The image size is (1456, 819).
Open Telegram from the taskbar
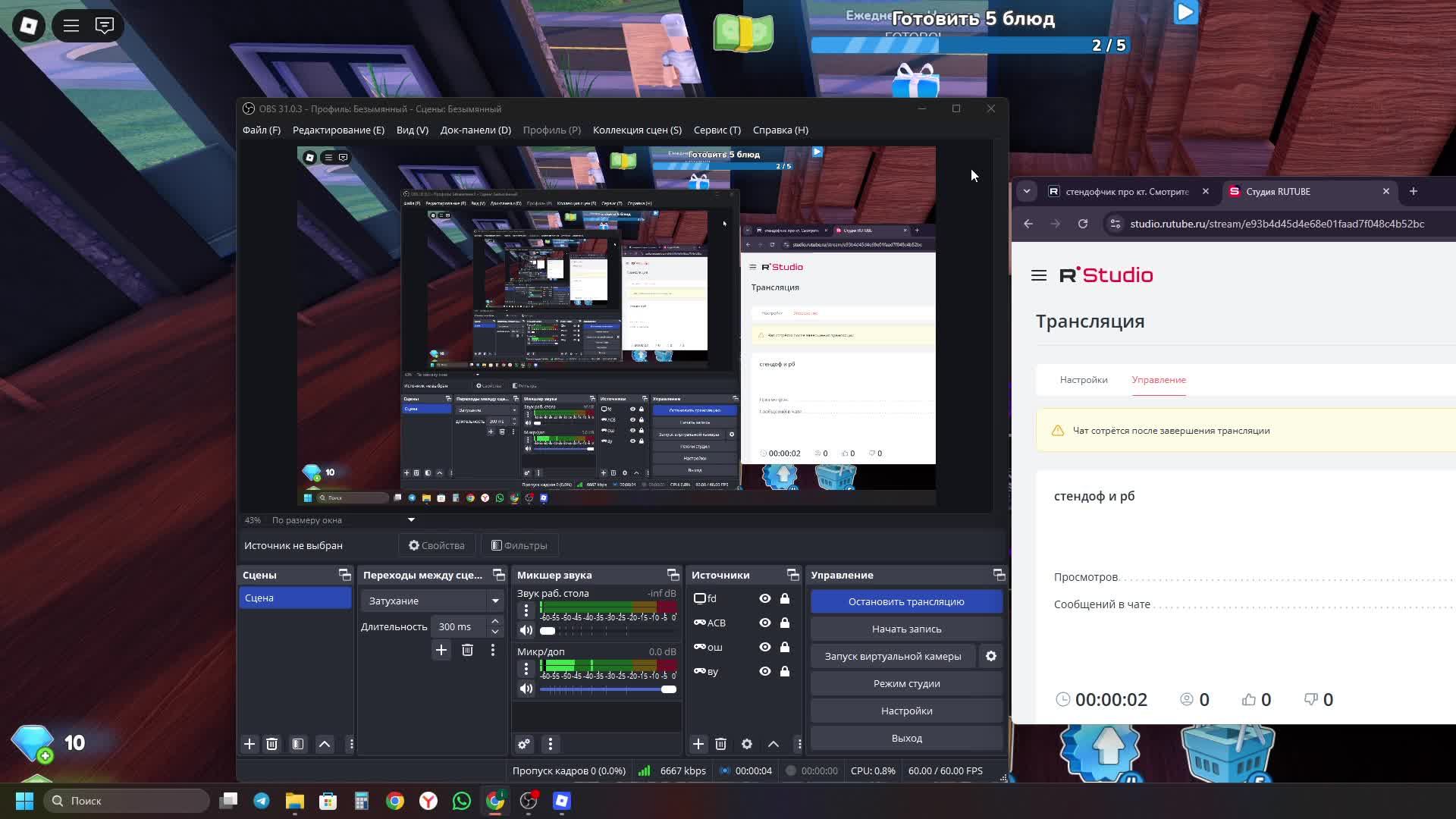(x=262, y=801)
